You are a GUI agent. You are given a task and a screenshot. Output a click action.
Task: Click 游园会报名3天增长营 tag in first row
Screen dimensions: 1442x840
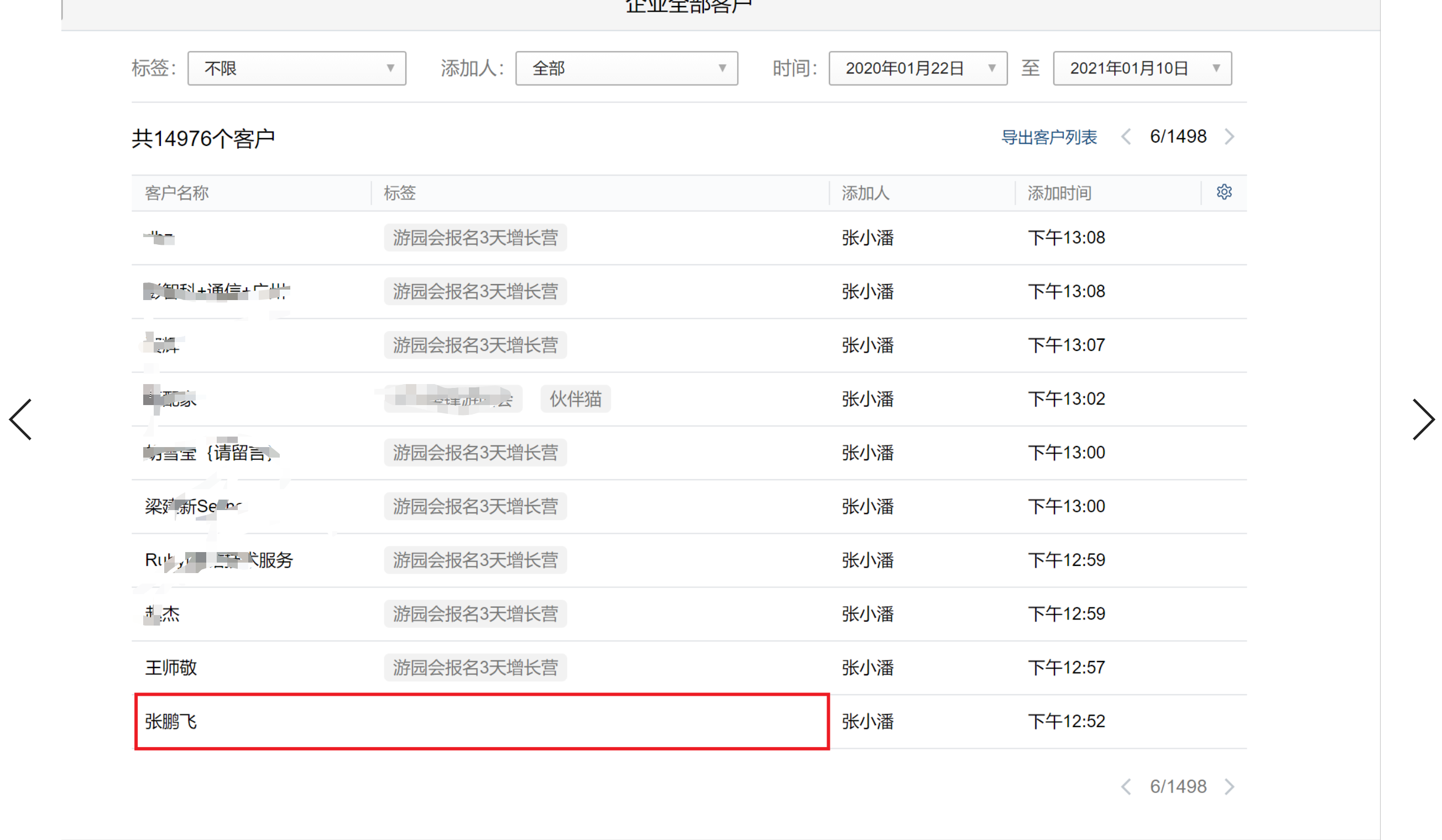pyautogui.click(x=475, y=238)
